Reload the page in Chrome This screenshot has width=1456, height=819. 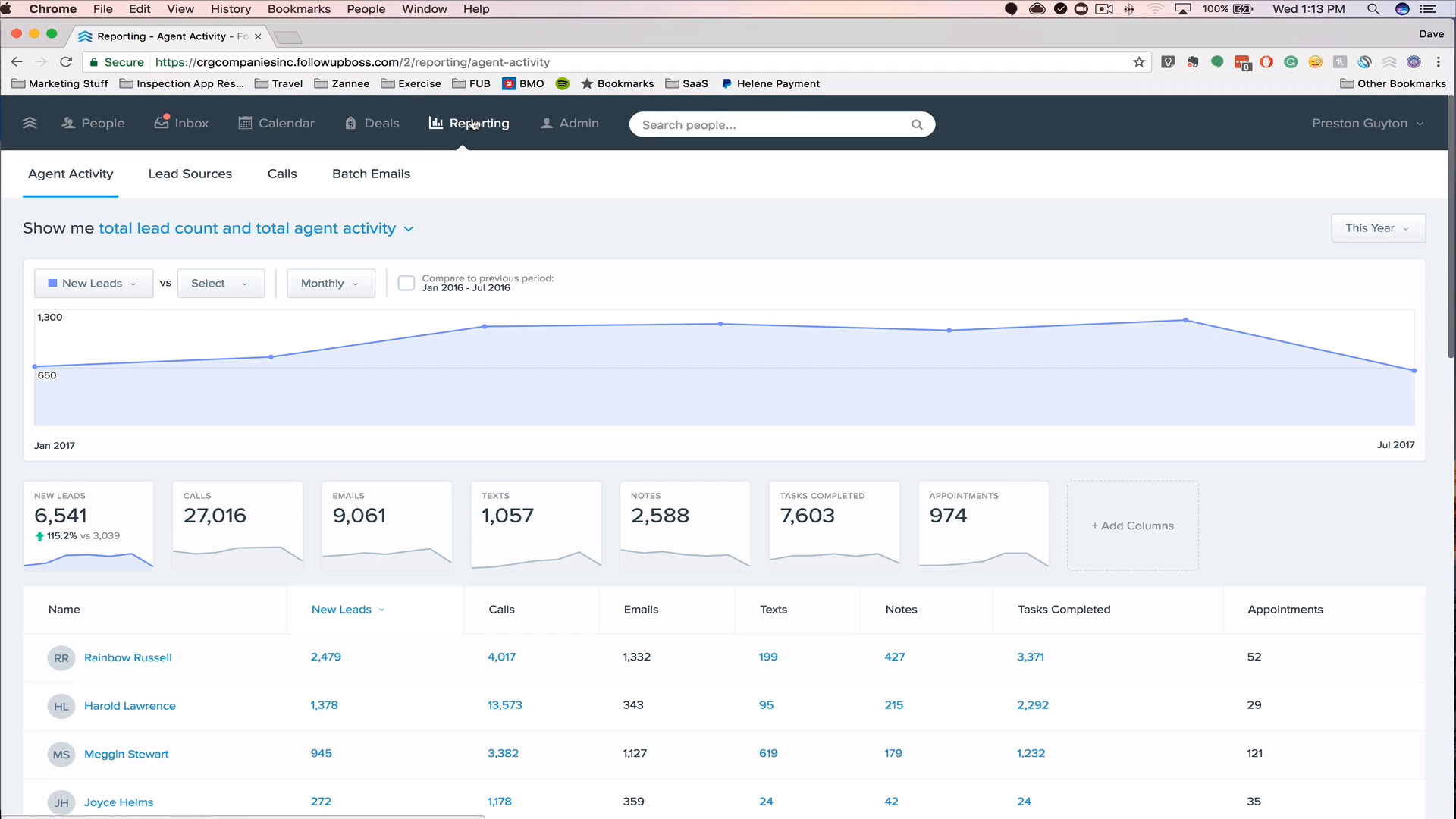tap(66, 62)
